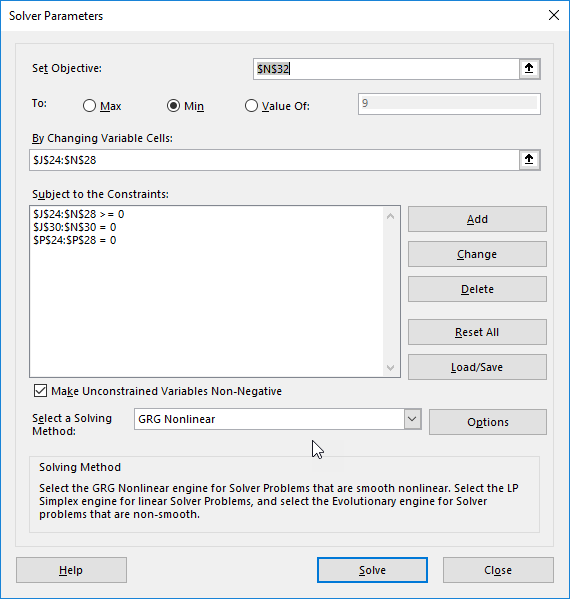Viewport: 570px width, 599px height.
Task: Click constraints list scroll down arrow
Action: [x=390, y=367]
